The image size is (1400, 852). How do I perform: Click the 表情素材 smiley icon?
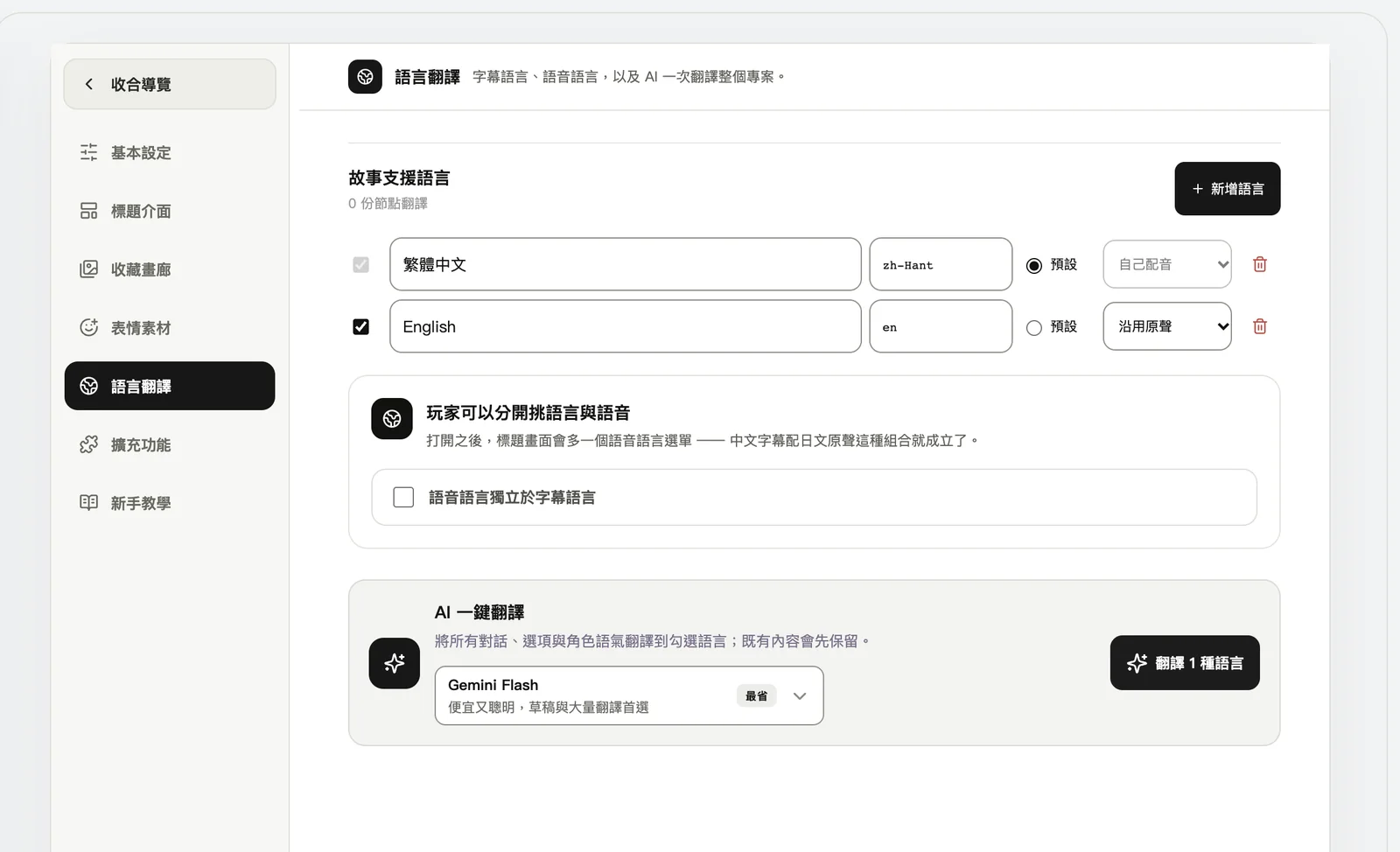[89, 328]
